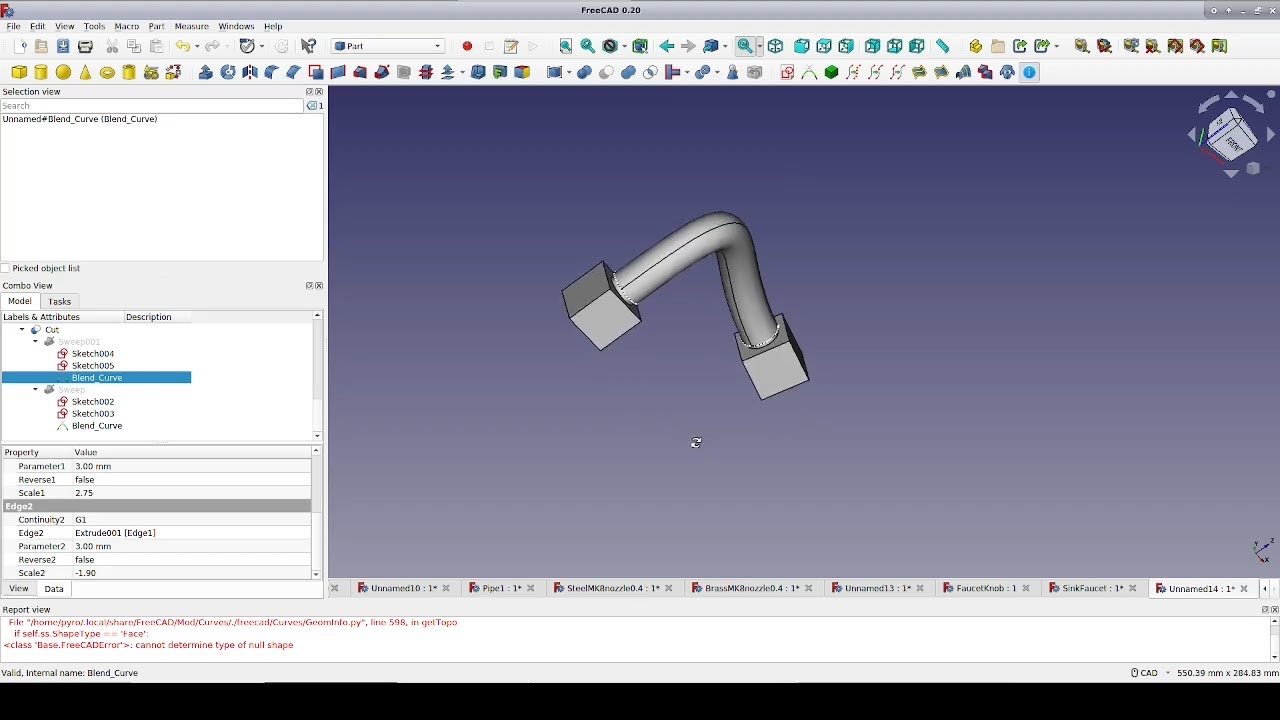Open the link navigation dropdown arrow
The height and width of the screenshot is (720, 1280).
click(x=726, y=46)
